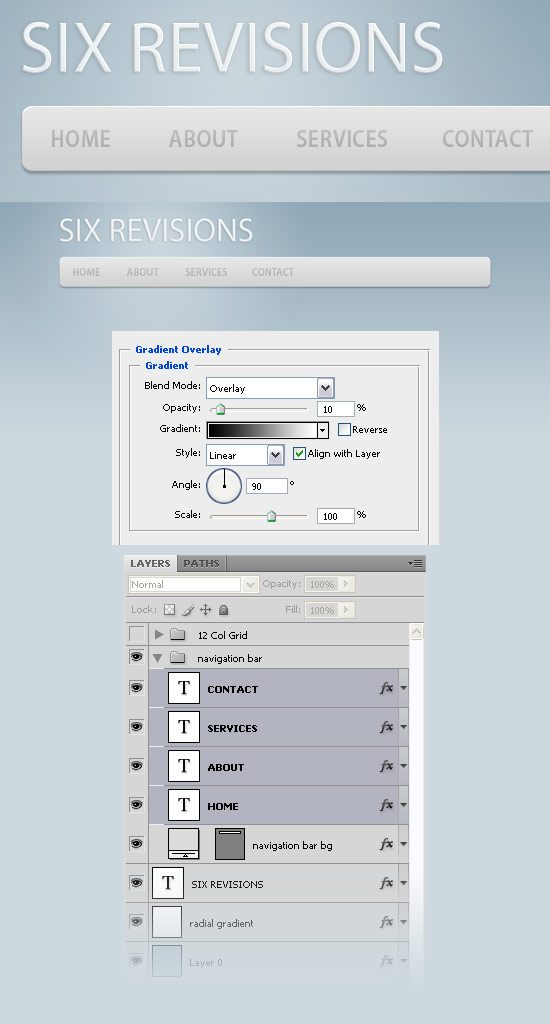Expand SERVICES layer effects arrow
Image resolution: width=550 pixels, height=1024 pixels.
pyautogui.click(x=403, y=728)
